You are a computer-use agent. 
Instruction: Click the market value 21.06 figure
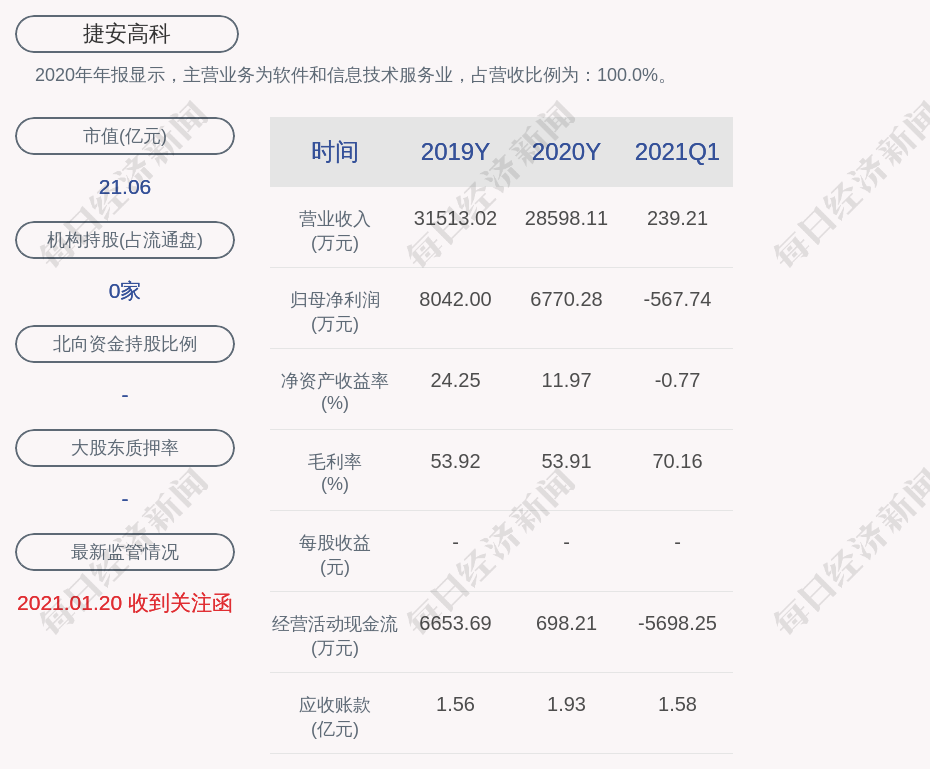point(125,187)
